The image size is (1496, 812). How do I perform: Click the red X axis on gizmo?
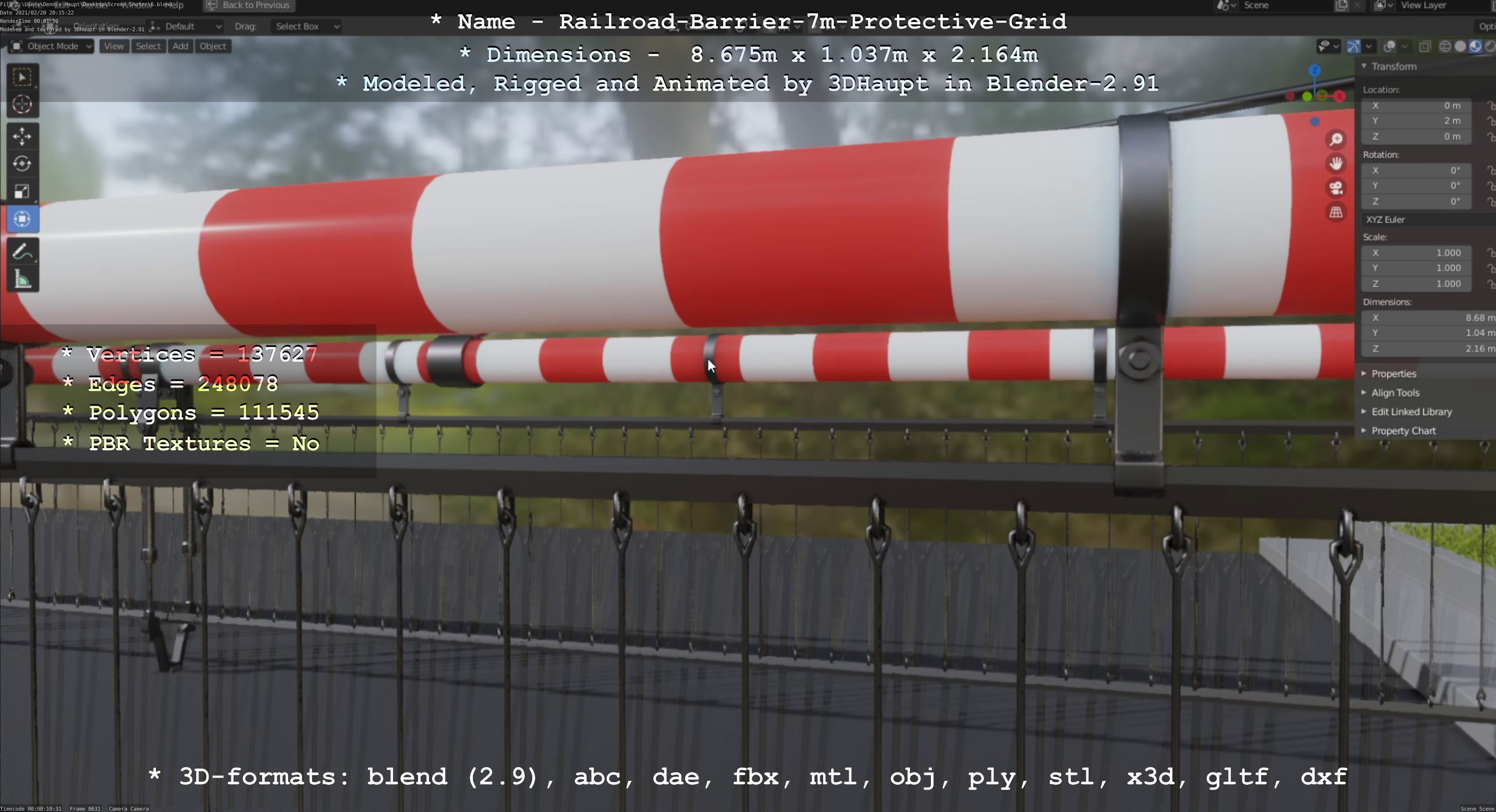[1340, 96]
